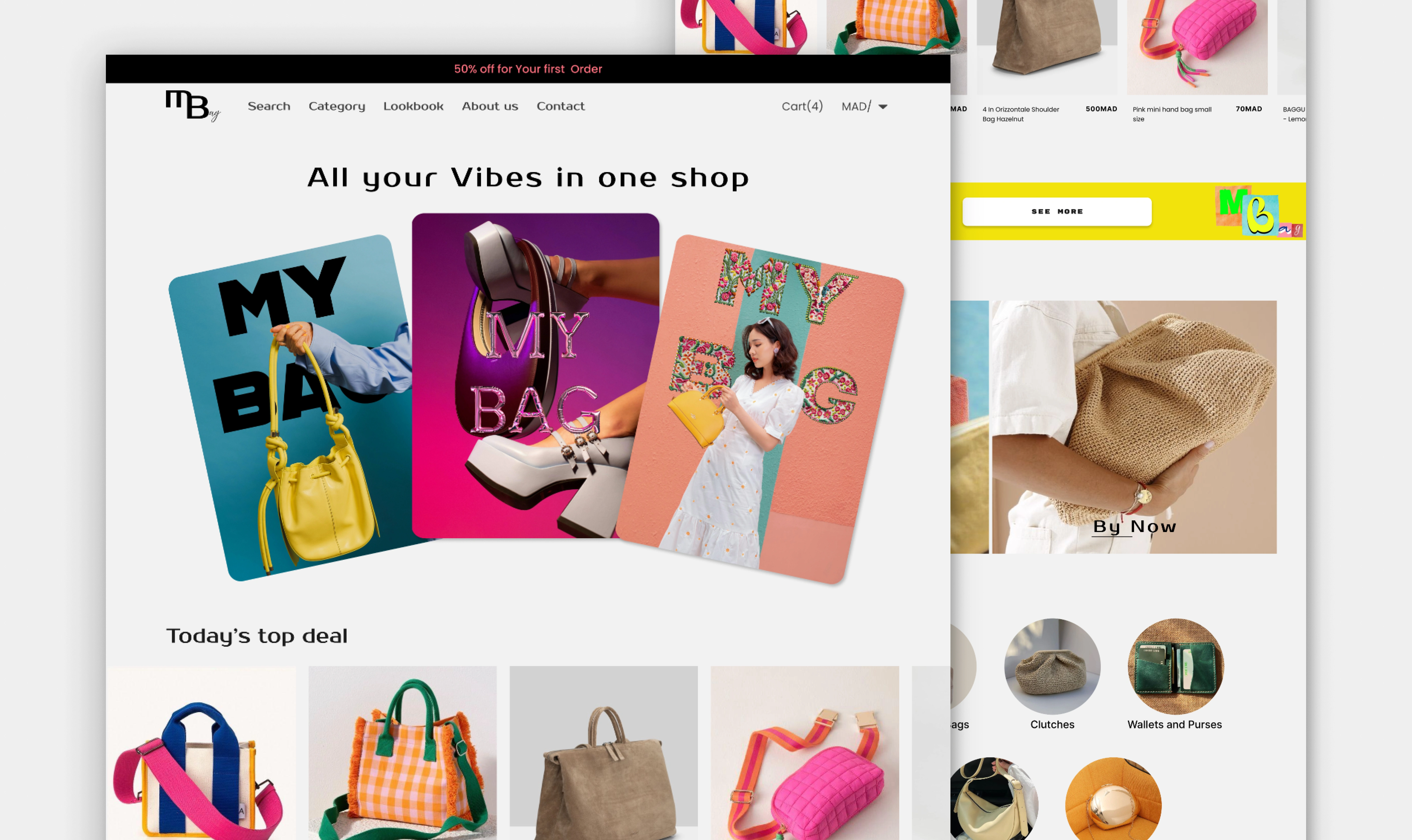Select the gold ball bag category circle
This screenshot has height=840, width=1412.
(1113, 799)
